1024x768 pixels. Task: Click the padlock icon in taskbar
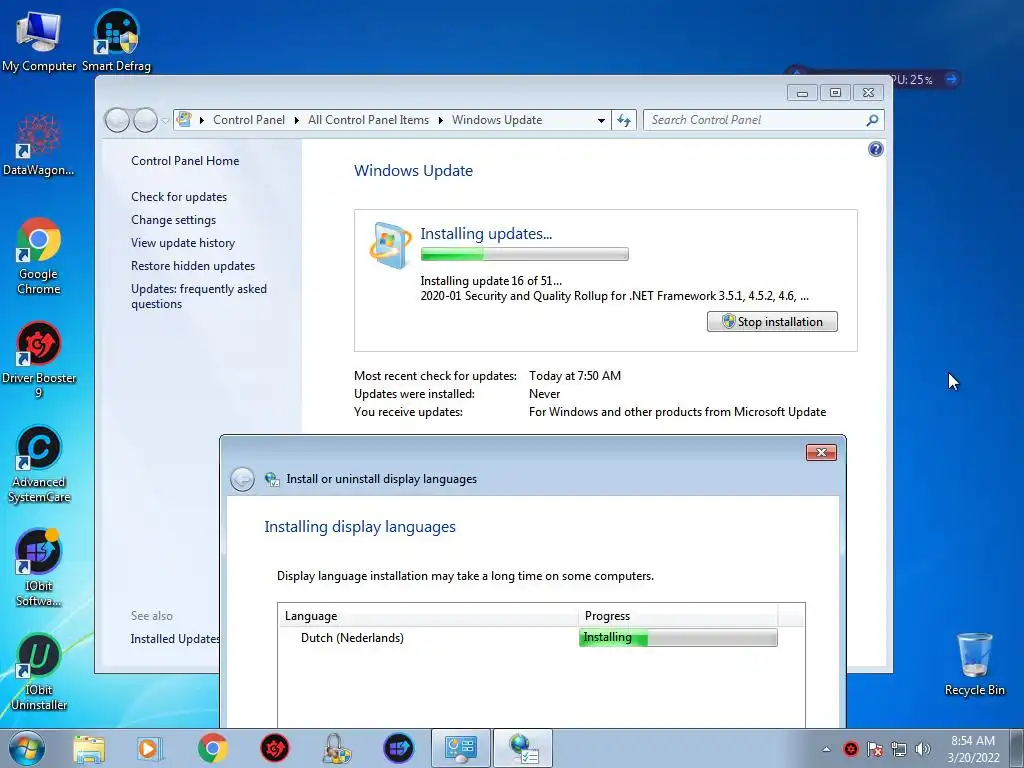coord(336,749)
